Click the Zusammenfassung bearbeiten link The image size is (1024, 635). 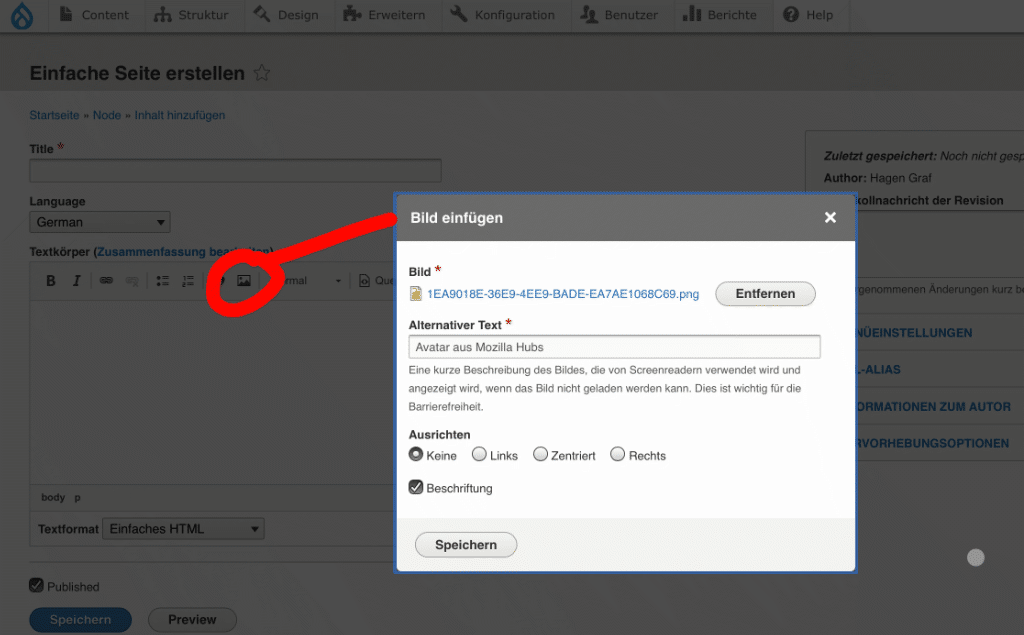coord(183,252)
